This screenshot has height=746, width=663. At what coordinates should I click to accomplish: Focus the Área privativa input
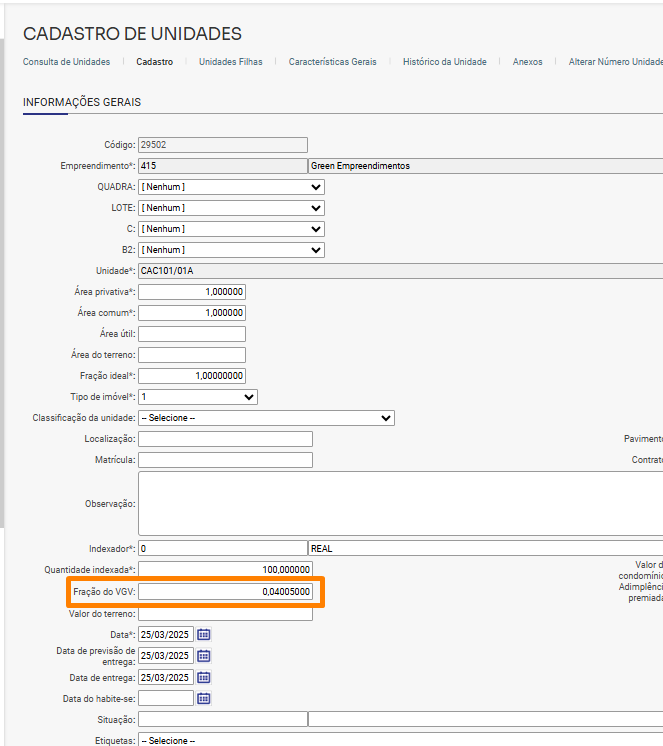pyautogui.click(x=192, y=292)
